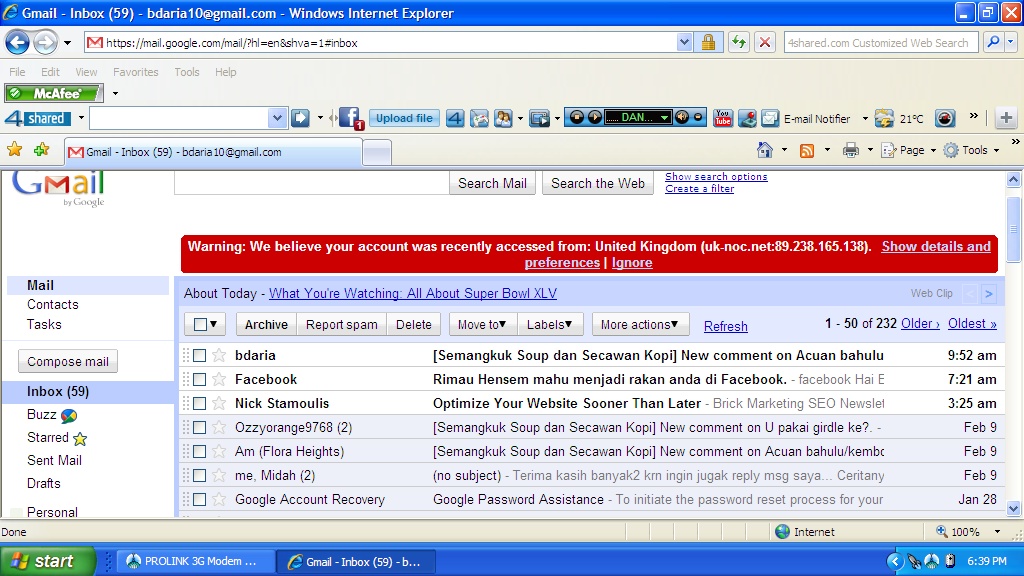Tick the checkbox for the bdaria email

click(x=200, y=355)
